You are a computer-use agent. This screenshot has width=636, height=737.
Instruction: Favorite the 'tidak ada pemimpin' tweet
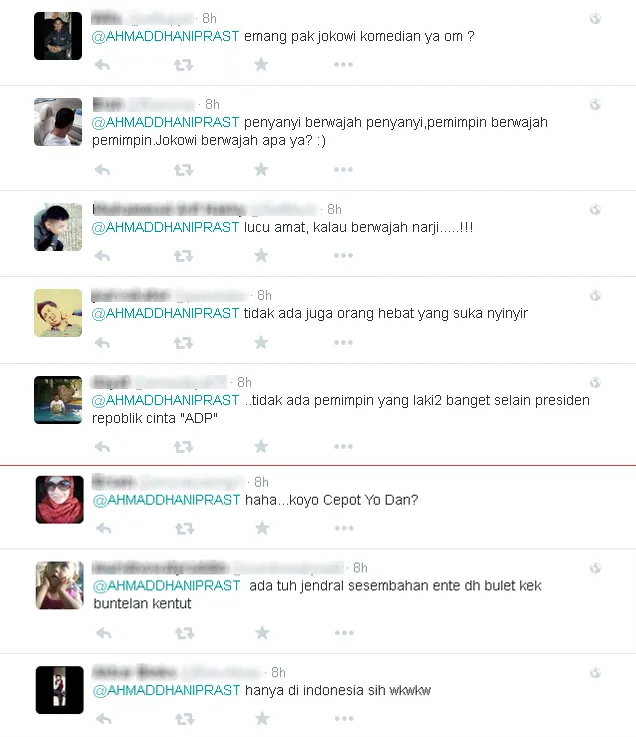point(261,447)
